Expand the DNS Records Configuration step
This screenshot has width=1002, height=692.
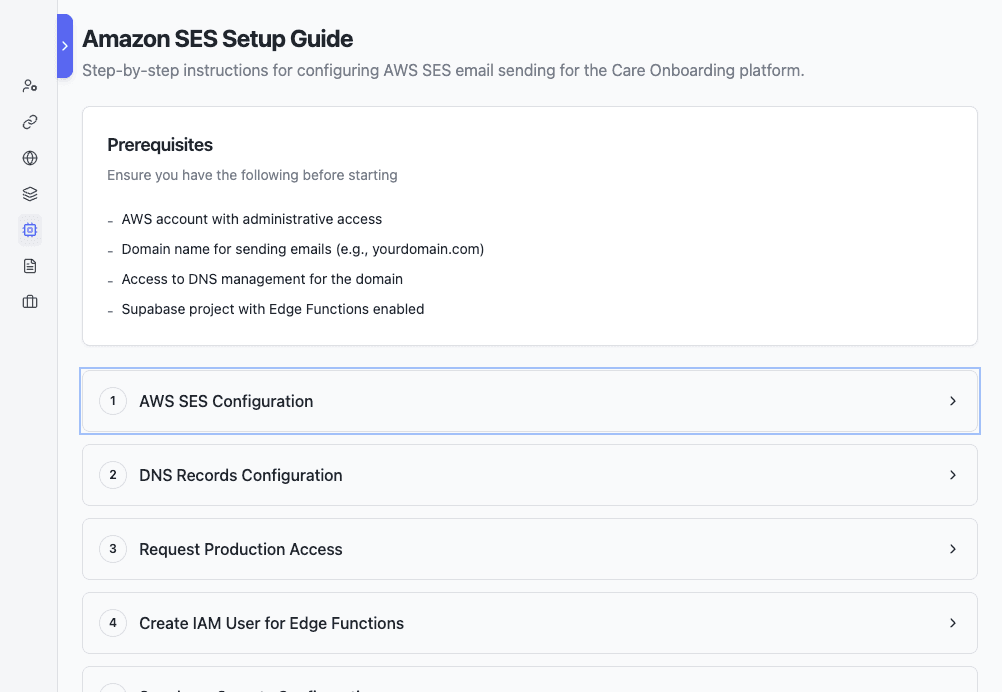pyautogui.click(x=530, y=475)
